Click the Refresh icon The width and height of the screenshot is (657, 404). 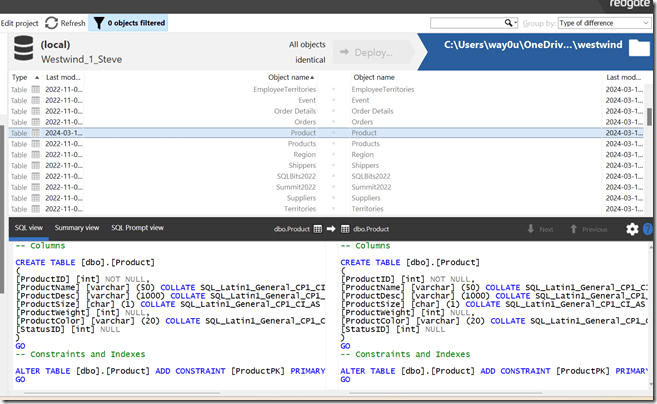click(x=50, y=23)
